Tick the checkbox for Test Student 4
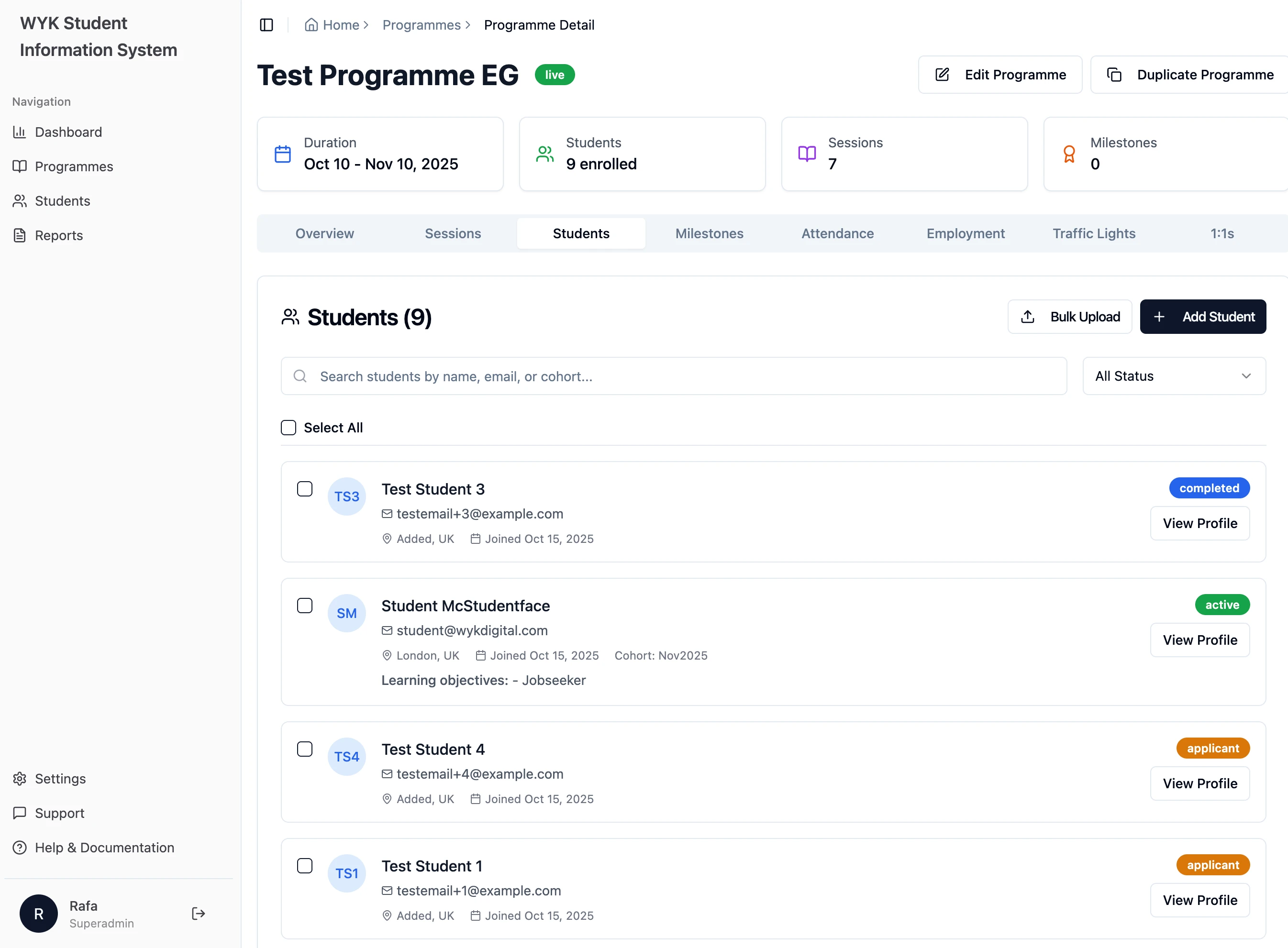This screenshot has height=948, width=1288. click(x=305, y=749)
